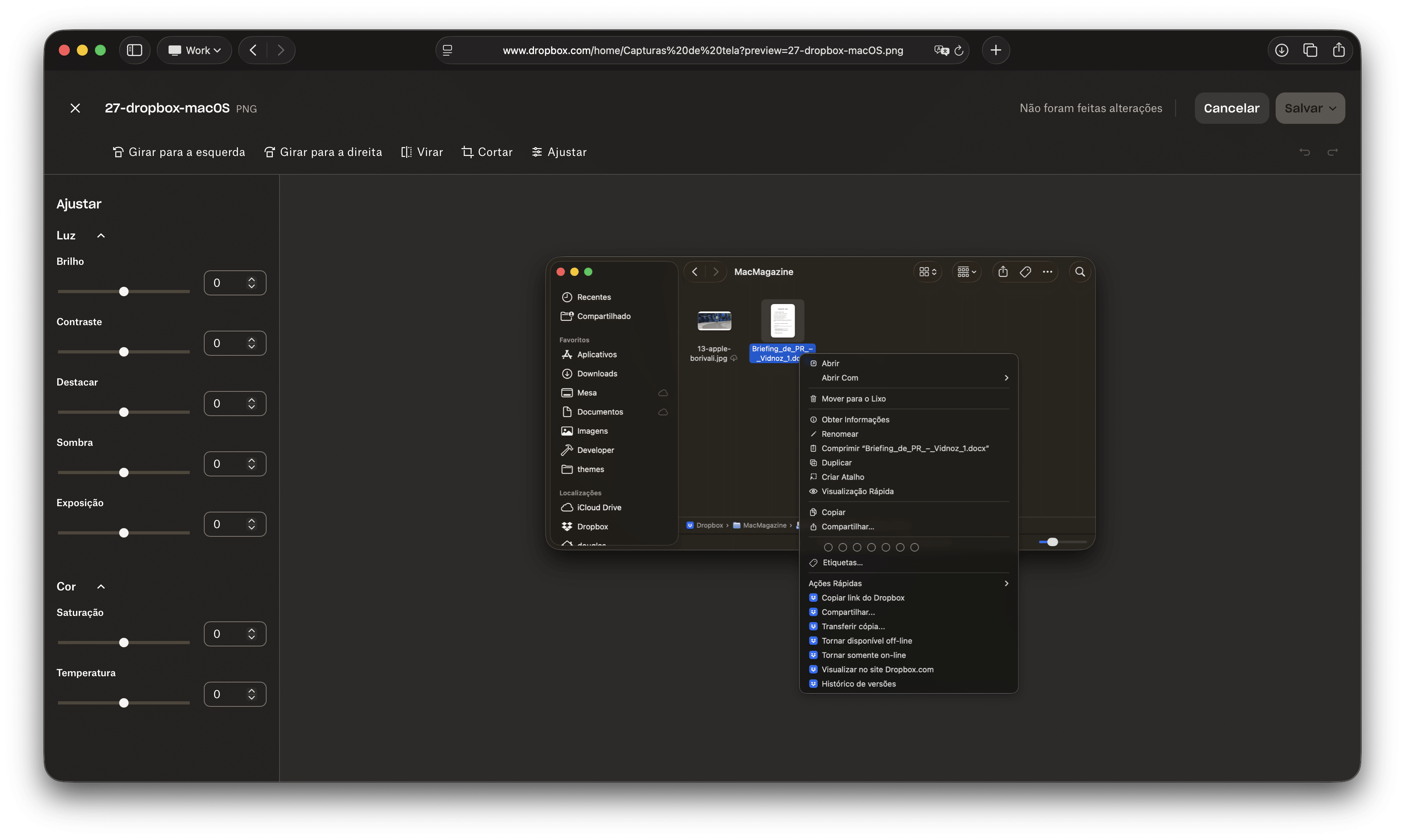Select the Cortar crop tool
1405x840 pixels.
pyautogui.click(x=487, y=152)
